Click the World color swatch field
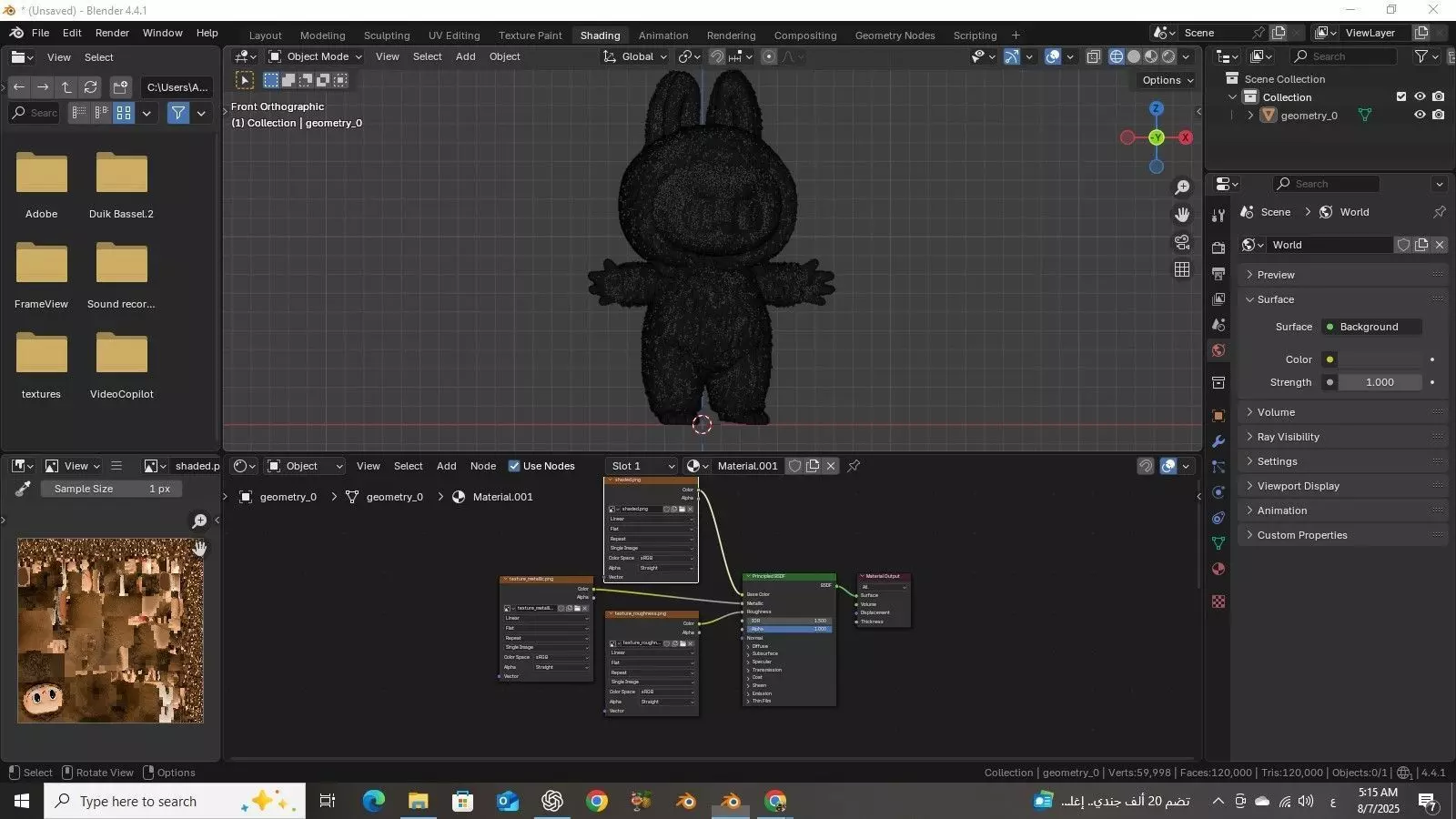Screen dimensions: 1456x819 pyautogui.click(x=1380, y=359)
